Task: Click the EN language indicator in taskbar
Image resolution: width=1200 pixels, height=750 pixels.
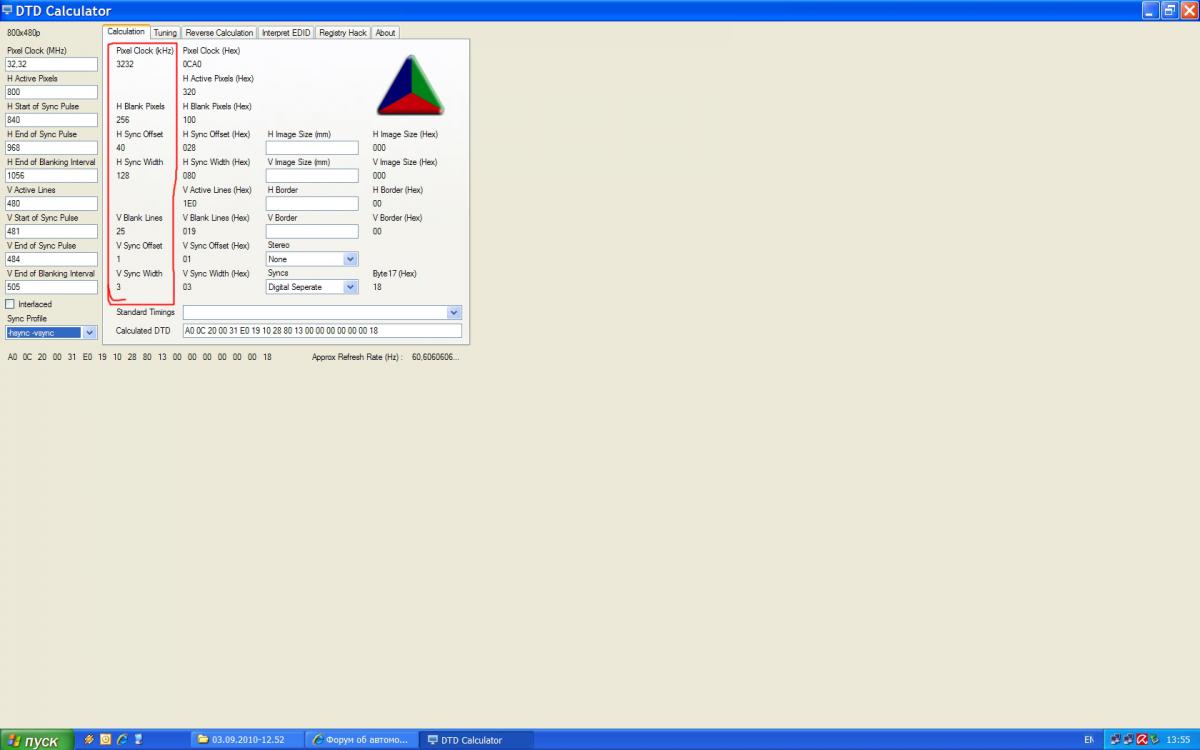Action: tap(1088, 739)
